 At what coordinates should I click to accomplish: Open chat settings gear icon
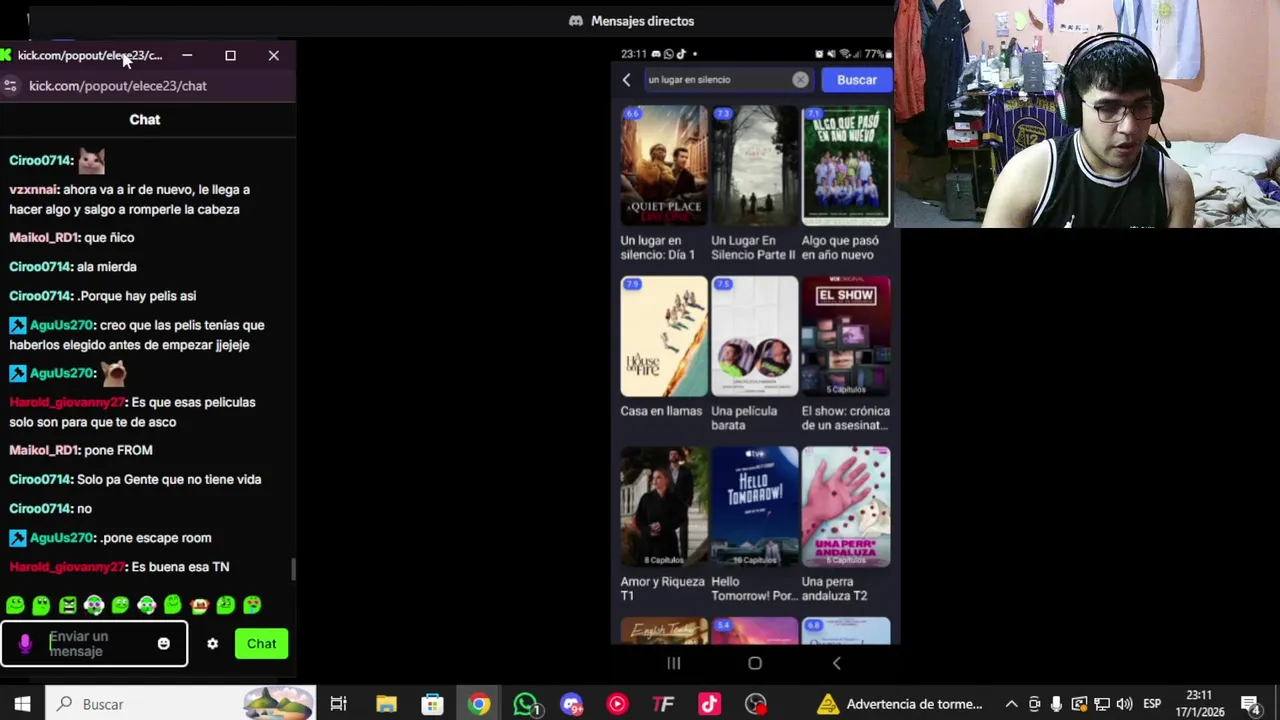tap(212, 644)
